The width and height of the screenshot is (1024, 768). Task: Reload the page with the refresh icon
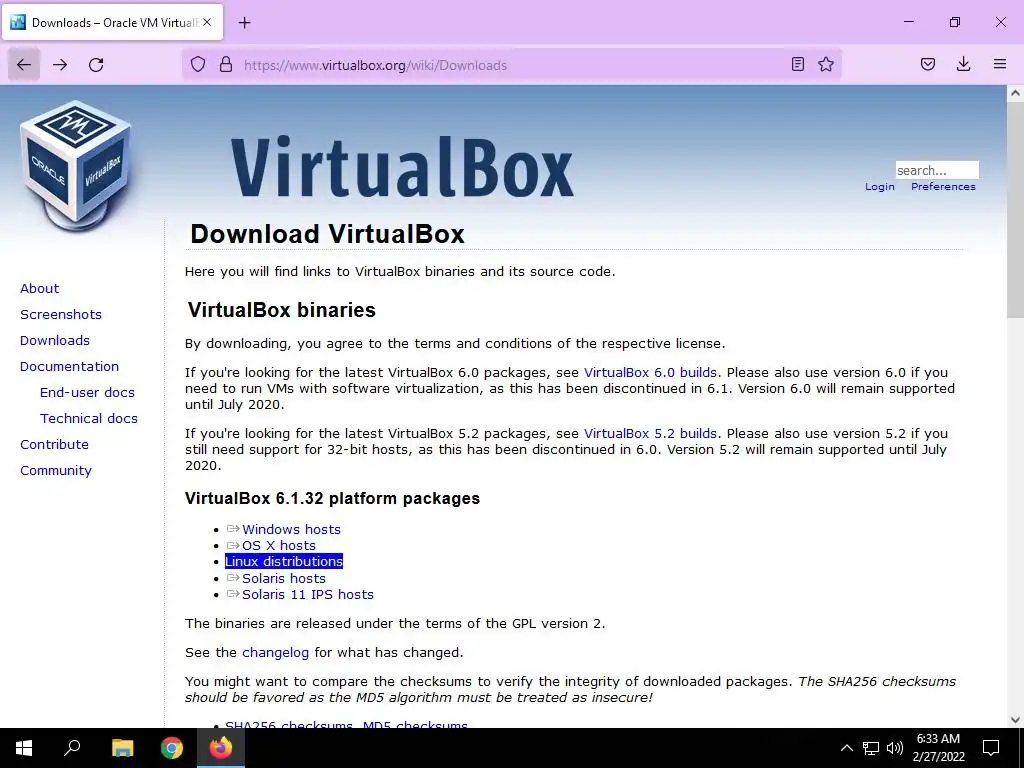pyautogui.click(x=96, y=65)
